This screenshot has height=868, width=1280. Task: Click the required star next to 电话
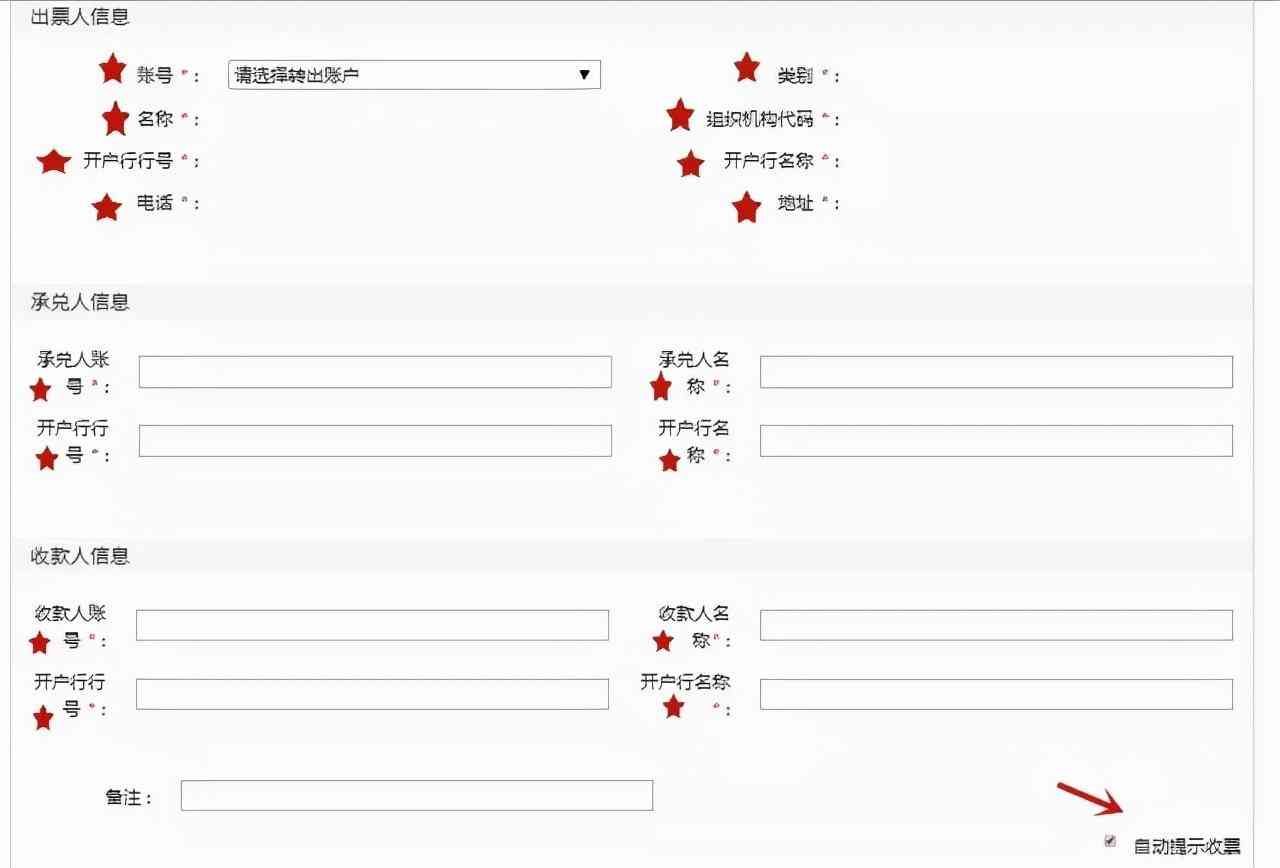[107, 207]
